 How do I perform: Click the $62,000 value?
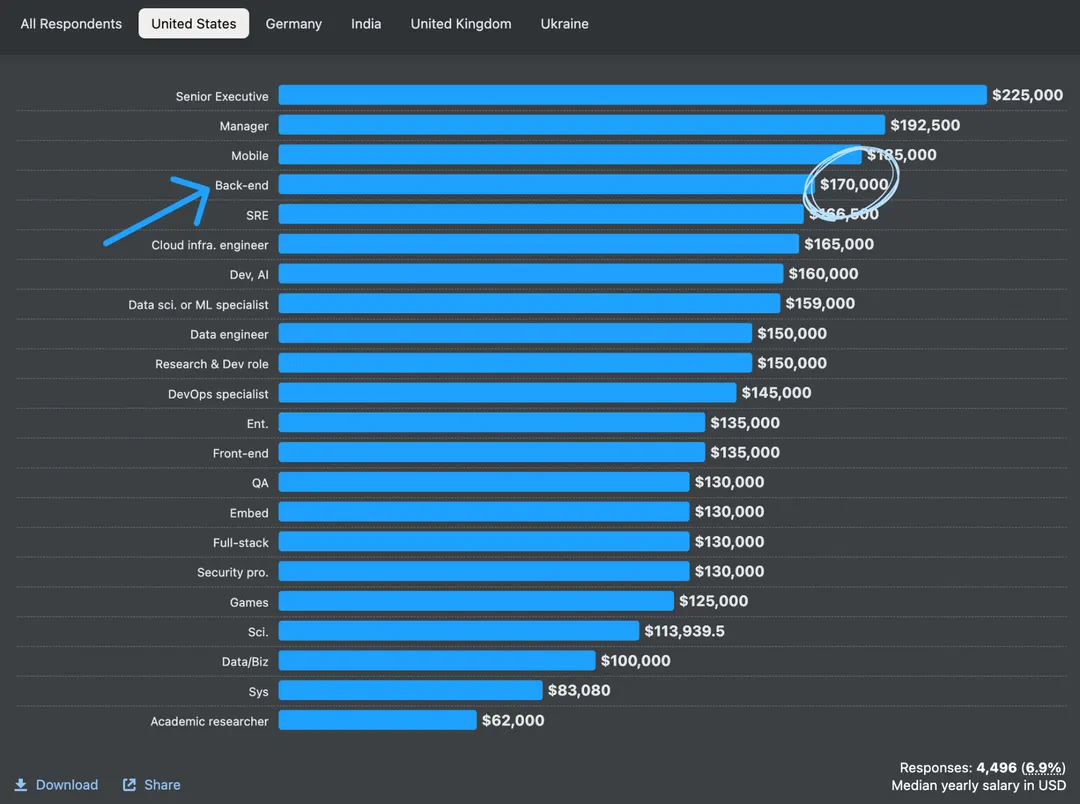coord(513,720)
